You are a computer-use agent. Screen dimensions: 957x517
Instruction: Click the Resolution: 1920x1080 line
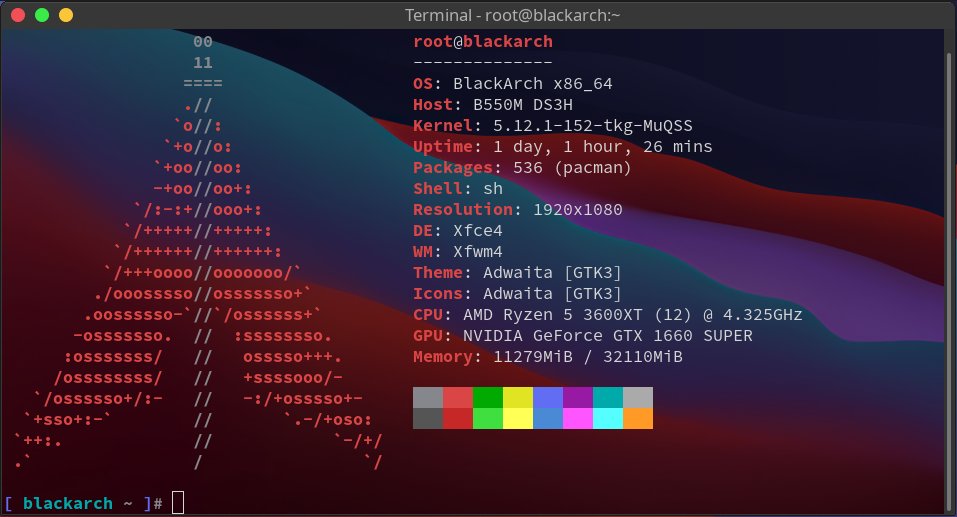click(518, 209)
